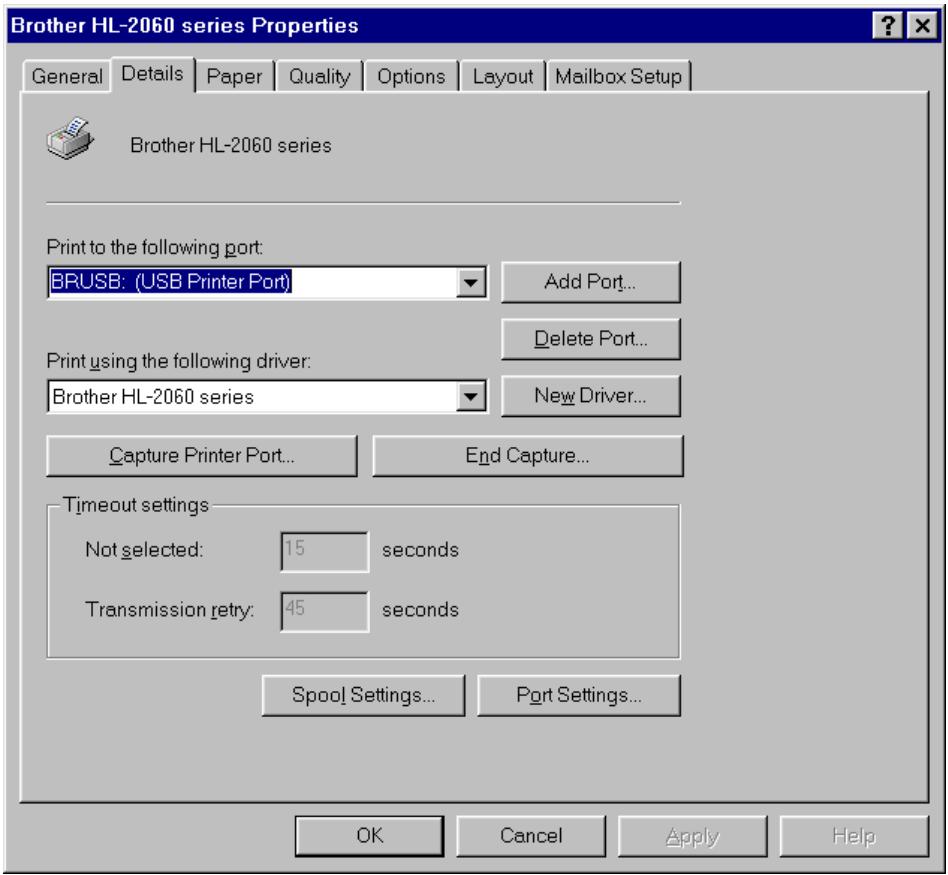Click the Timeout settings group label
Screen dimensions: 948x875
(x=136, y=504)
